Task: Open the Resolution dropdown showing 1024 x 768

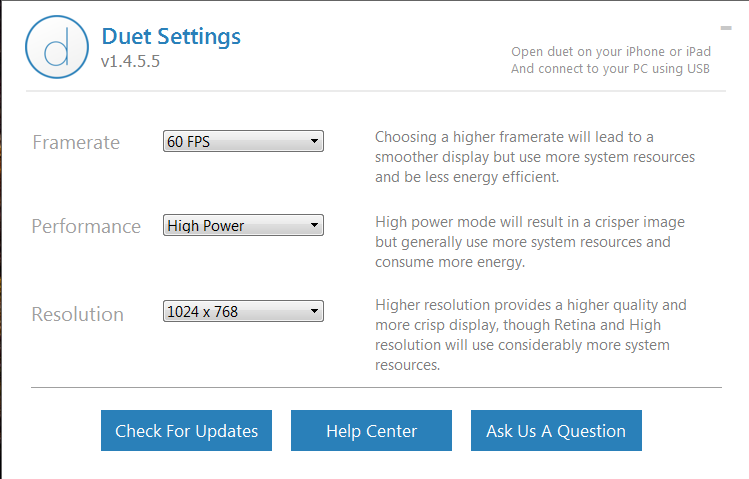Action: pyautogui.click(x=243, y=311)
